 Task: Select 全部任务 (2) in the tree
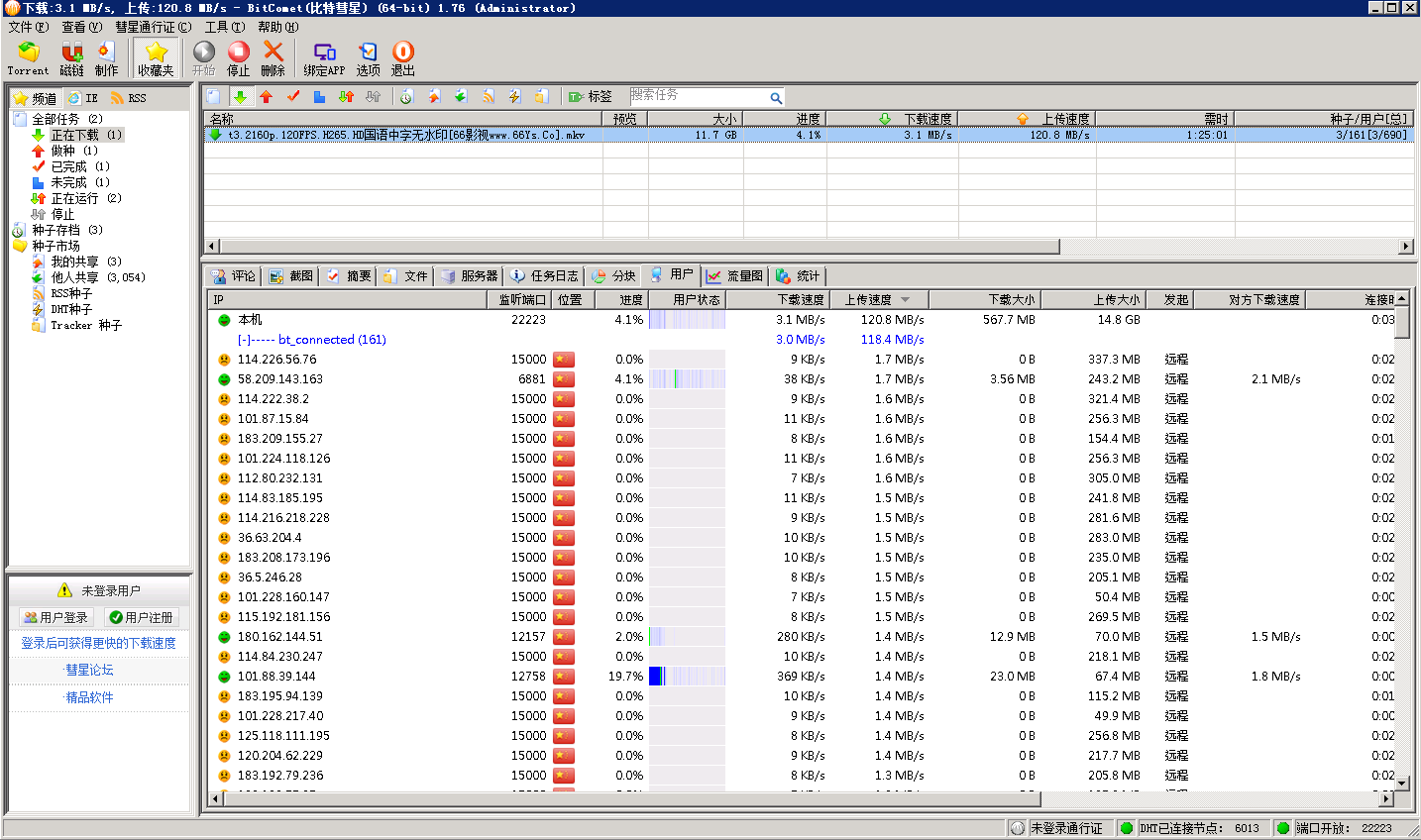click(66, 119)
